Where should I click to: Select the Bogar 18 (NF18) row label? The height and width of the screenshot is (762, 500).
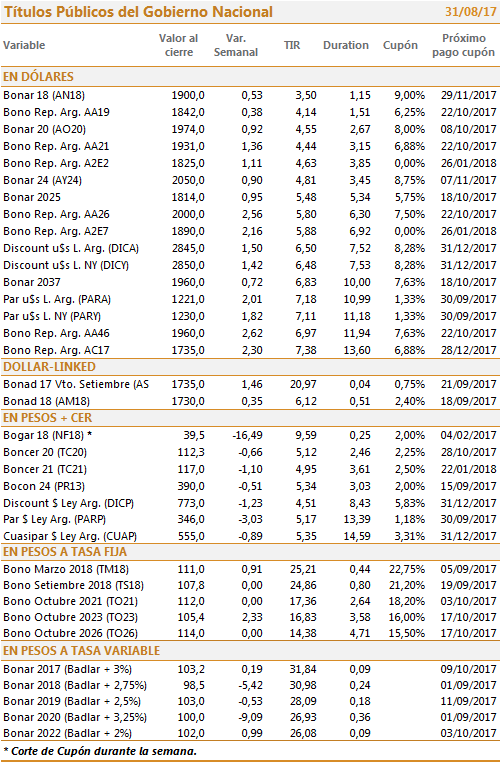click(x=48, y=435)
